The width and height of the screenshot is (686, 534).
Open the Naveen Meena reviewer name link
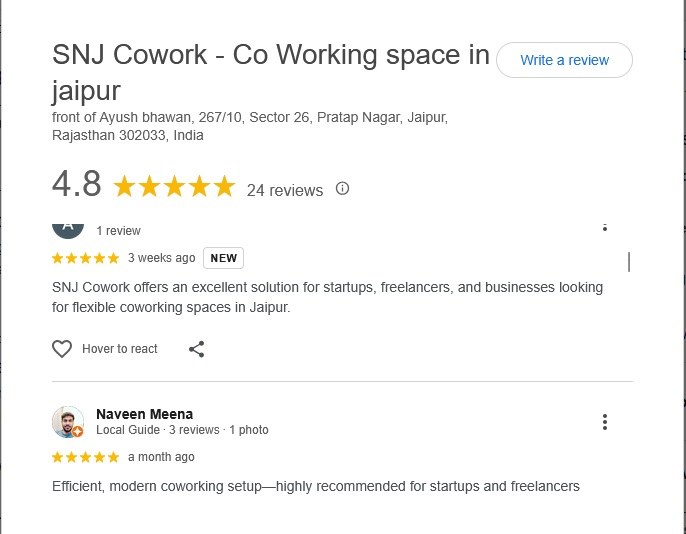click(x=144, y=414)
